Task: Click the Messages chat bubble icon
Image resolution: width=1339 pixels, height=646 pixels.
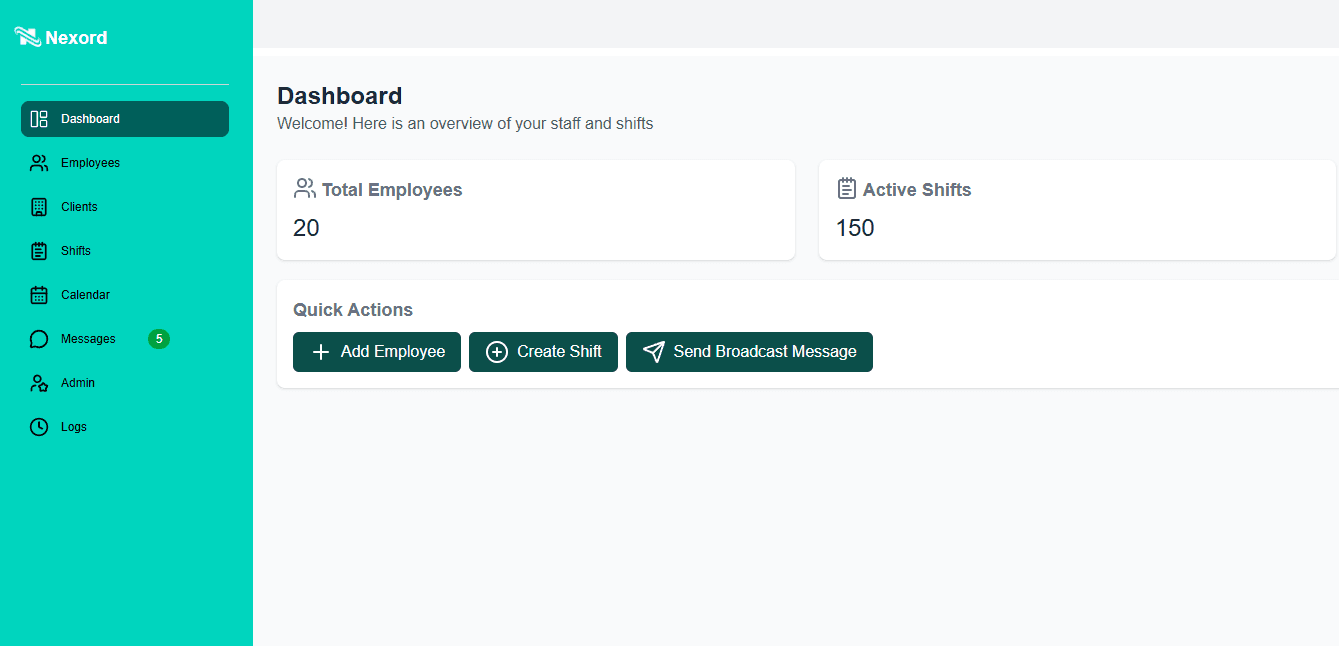Action: tap(38, 338)
